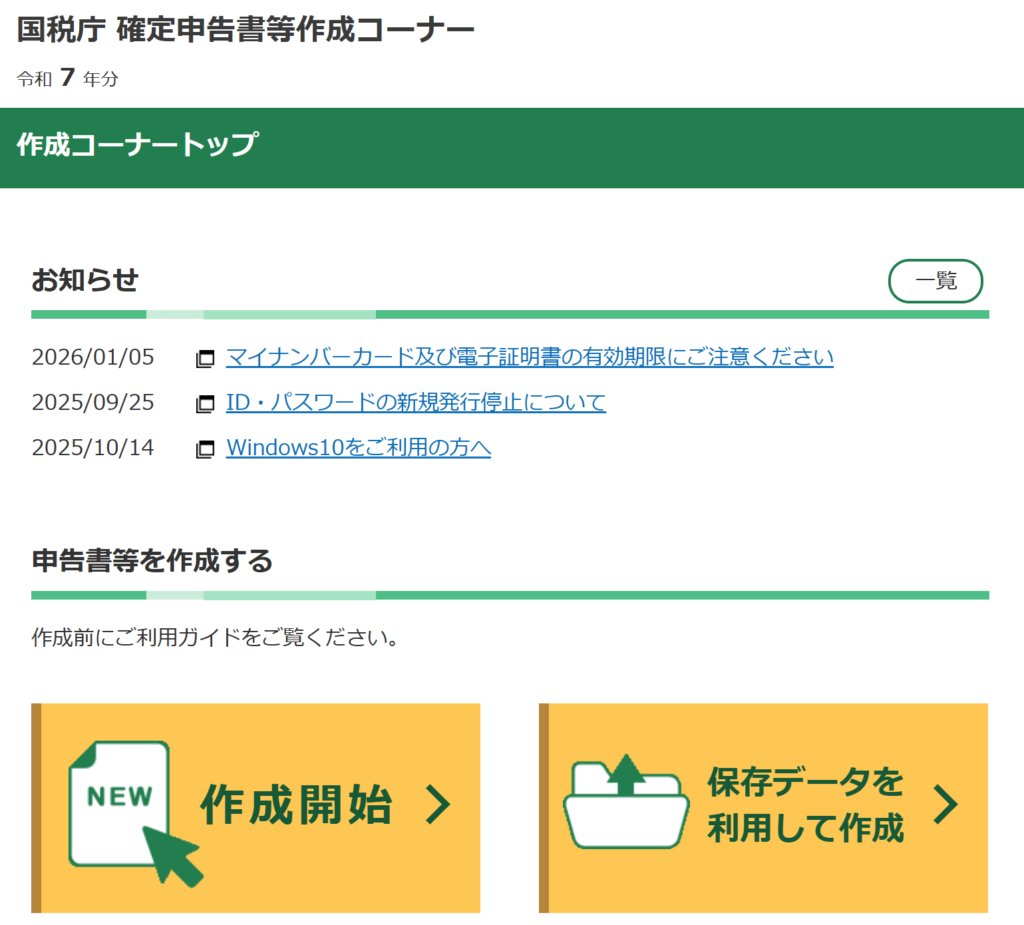Open the Windows10をご利用の方へ link
1024x925 pixels.
[x=357, y=447]
